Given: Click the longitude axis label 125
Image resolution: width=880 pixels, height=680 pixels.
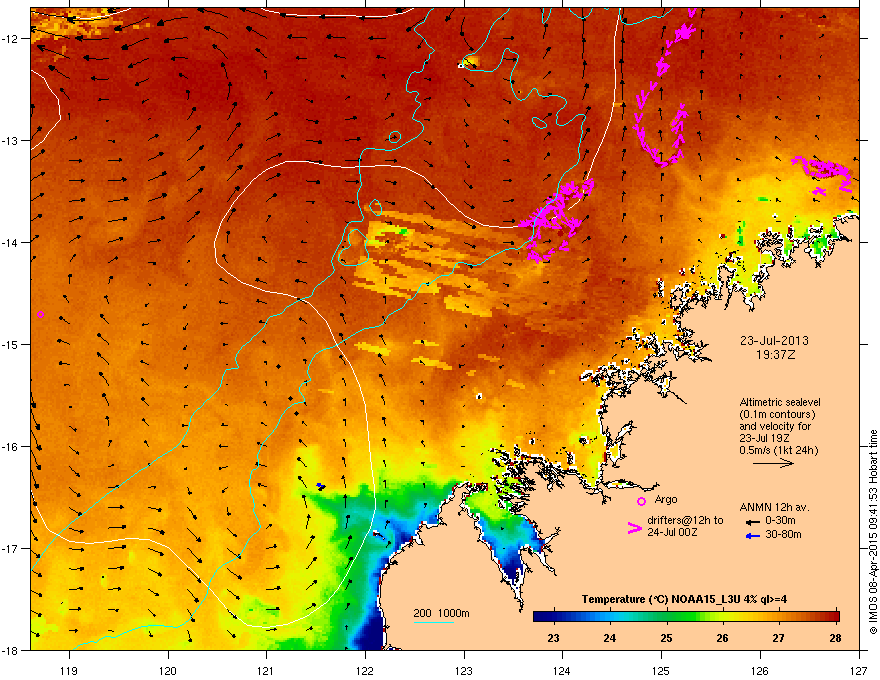Looking at the screenshot, I should point(661,670).
